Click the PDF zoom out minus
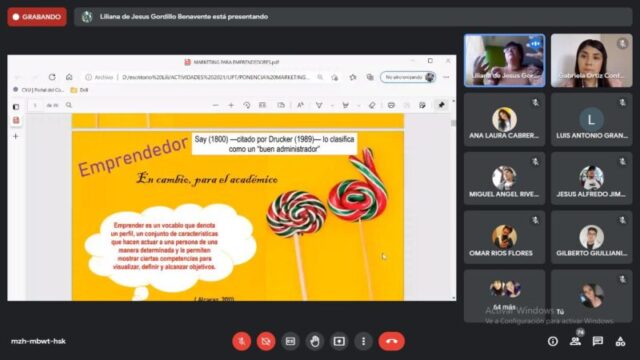Viewport: 640px width, 360px height. pos(216,105)
